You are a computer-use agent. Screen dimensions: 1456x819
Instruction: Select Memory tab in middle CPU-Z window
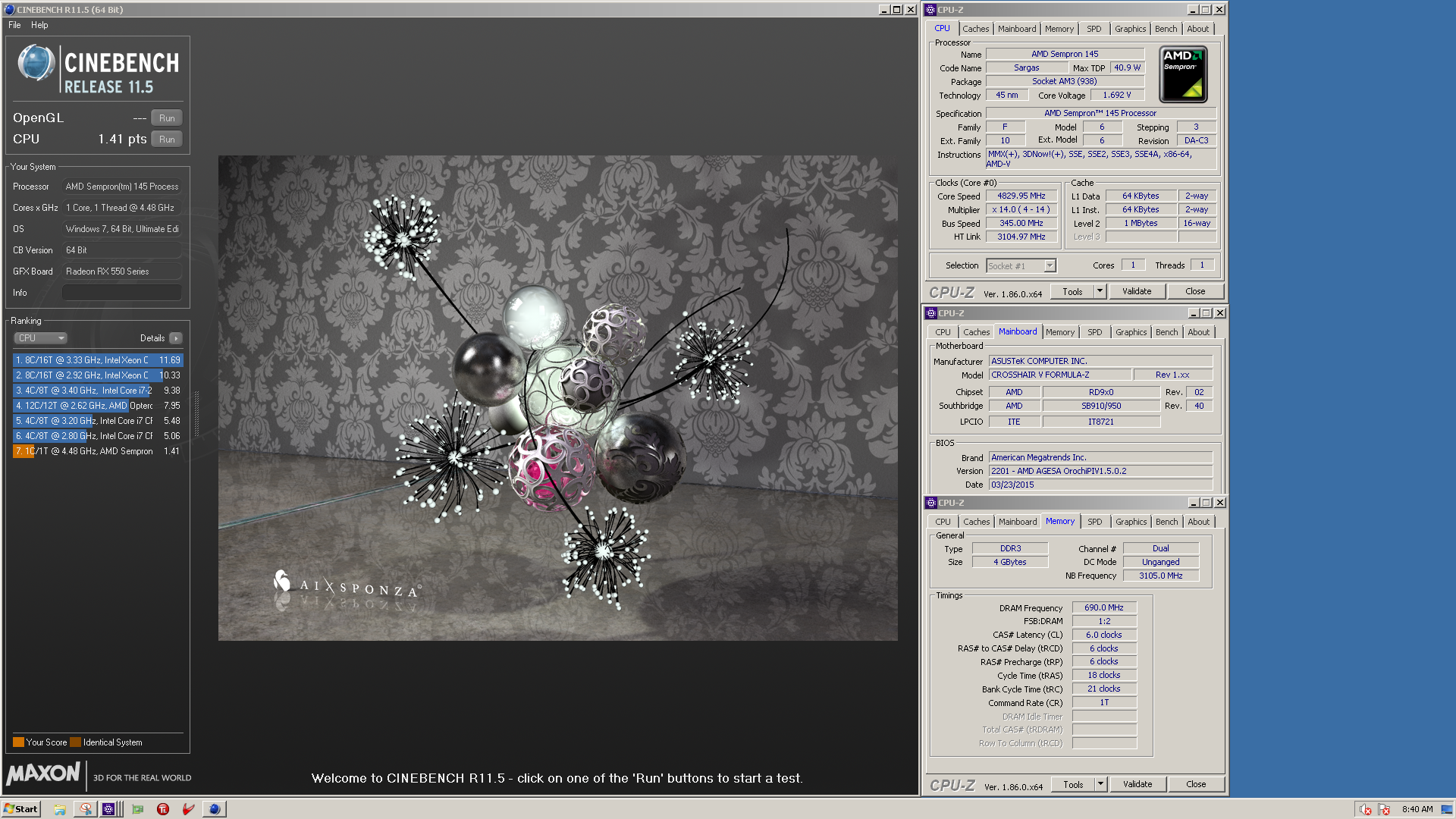[x=1059, y=332]
